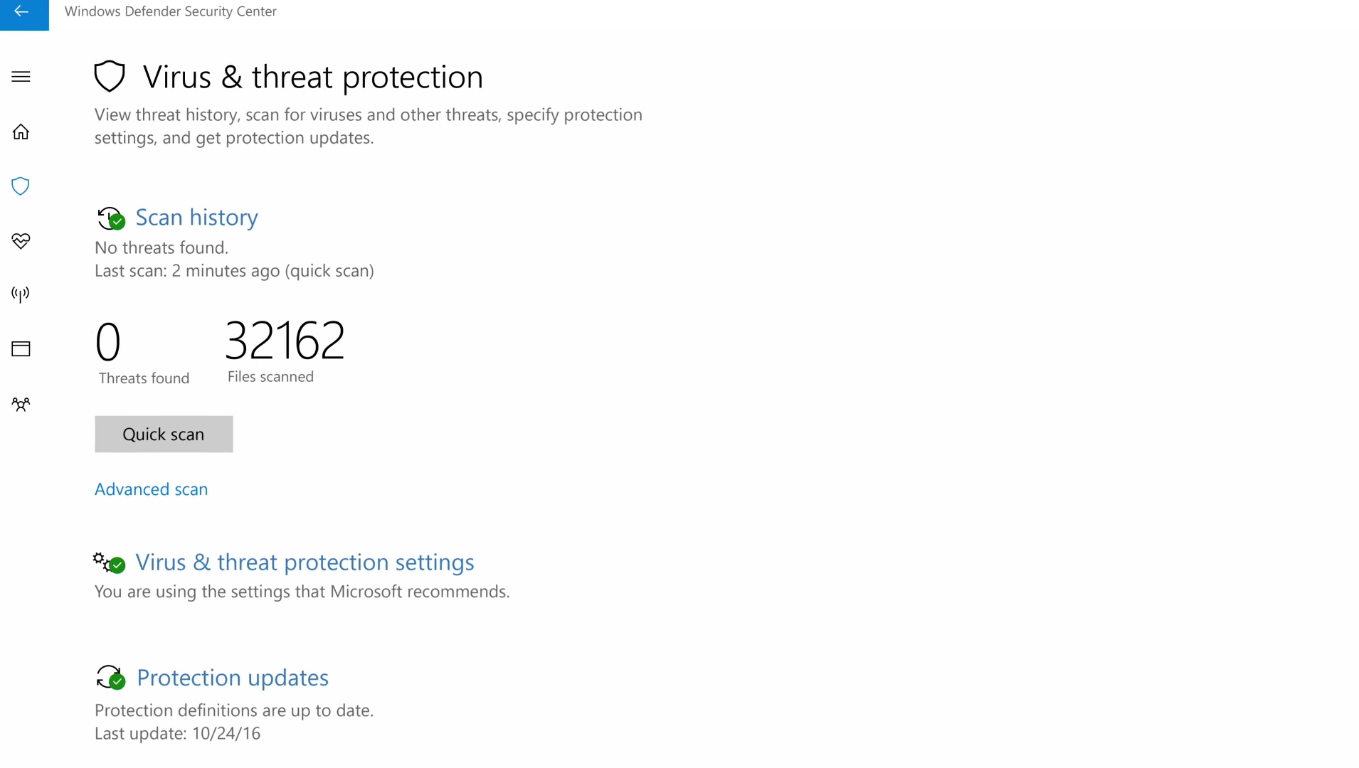
Task: Select the Firewall & network protection icon
Action: click(x=20, y=294)
